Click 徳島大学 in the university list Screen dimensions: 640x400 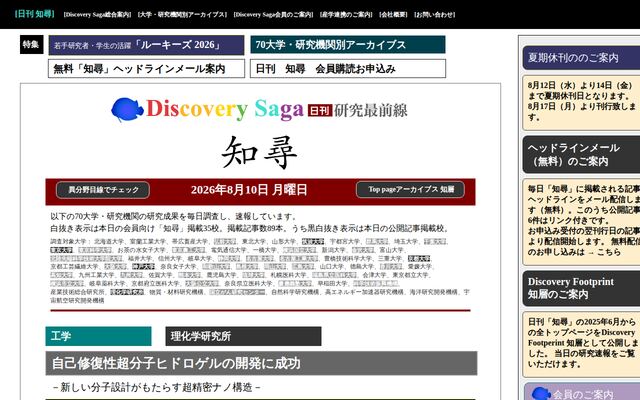tap(362, 267)
